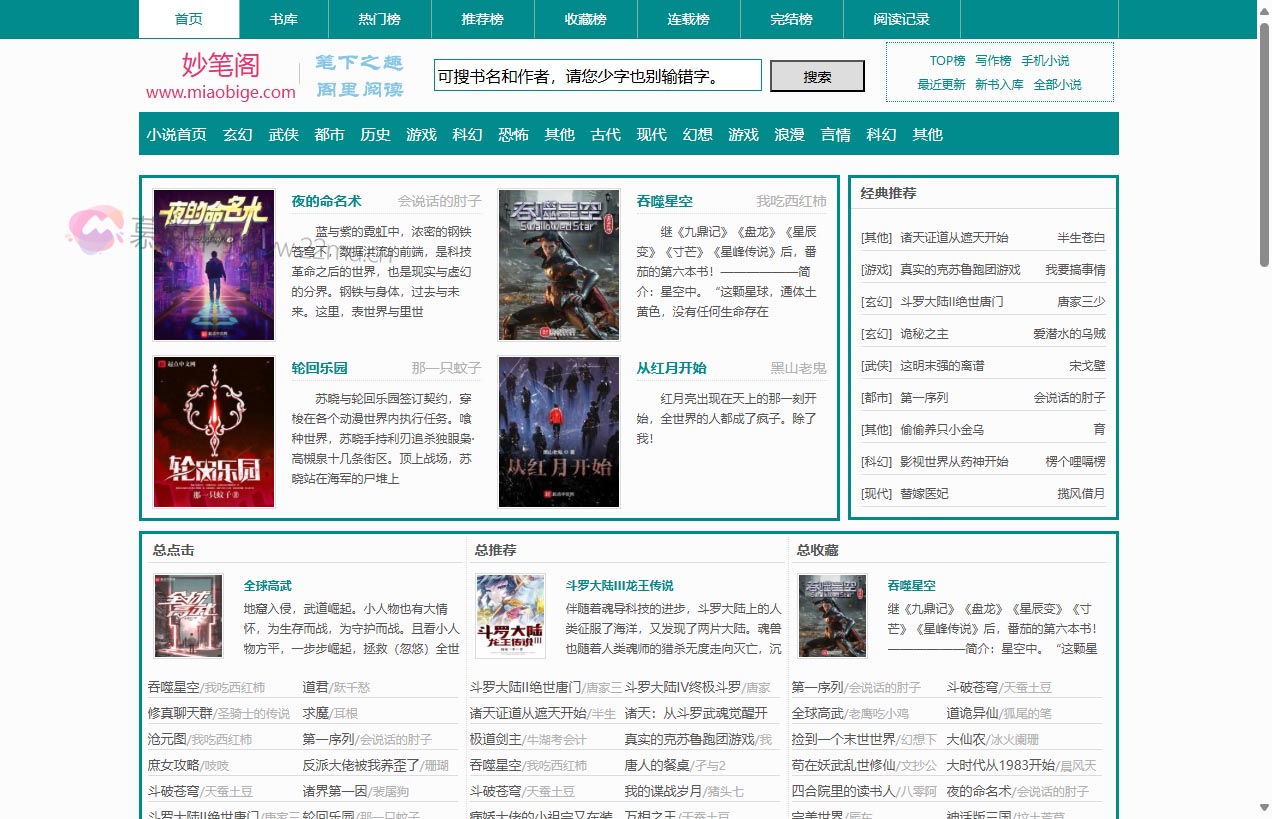Open the 全球高武 cover under 总点击
This screenshot has width=1272, height=819.
click(189, 616)
